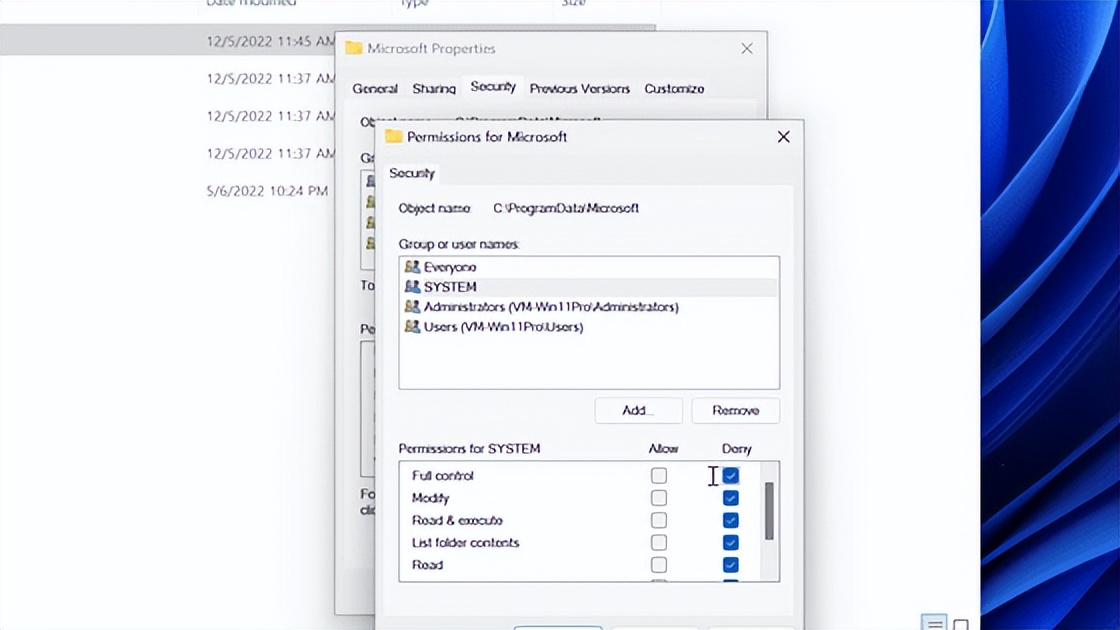Open Previous Versions tab in Microsoft Properties
The height and width of the screenshot is (630, 1120).
point(579,89)
